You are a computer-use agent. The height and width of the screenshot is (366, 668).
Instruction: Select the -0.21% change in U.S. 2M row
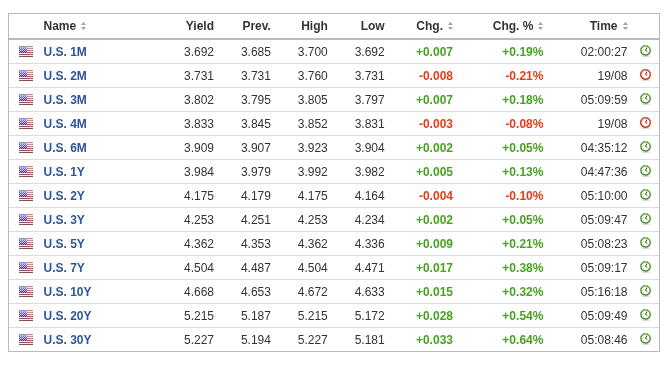coord(524,75)
